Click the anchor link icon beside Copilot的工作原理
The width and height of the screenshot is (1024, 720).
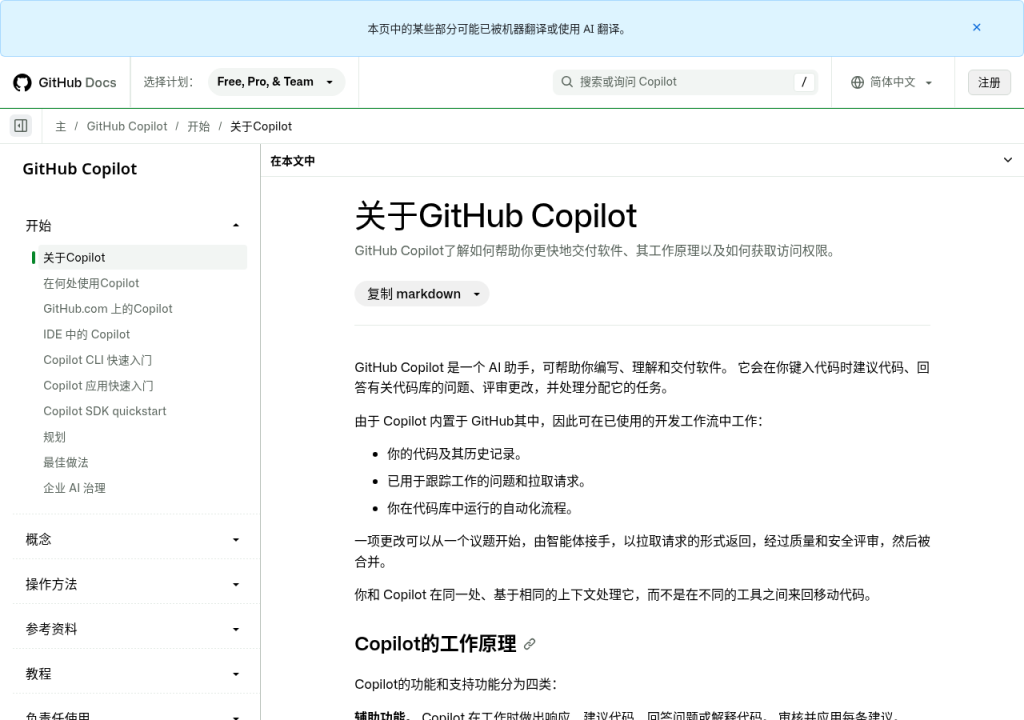[530, 644]
